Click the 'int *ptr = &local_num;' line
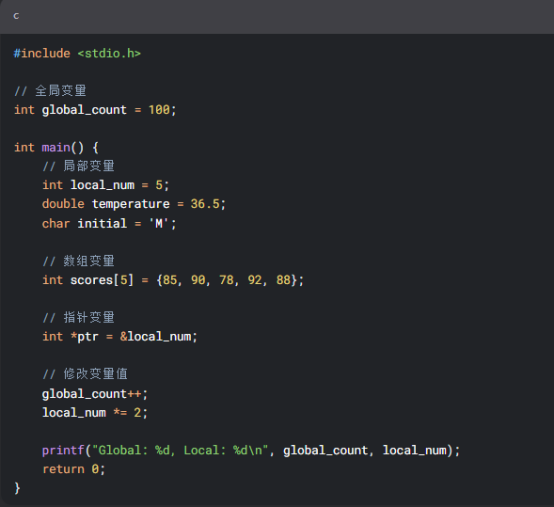 119,337
